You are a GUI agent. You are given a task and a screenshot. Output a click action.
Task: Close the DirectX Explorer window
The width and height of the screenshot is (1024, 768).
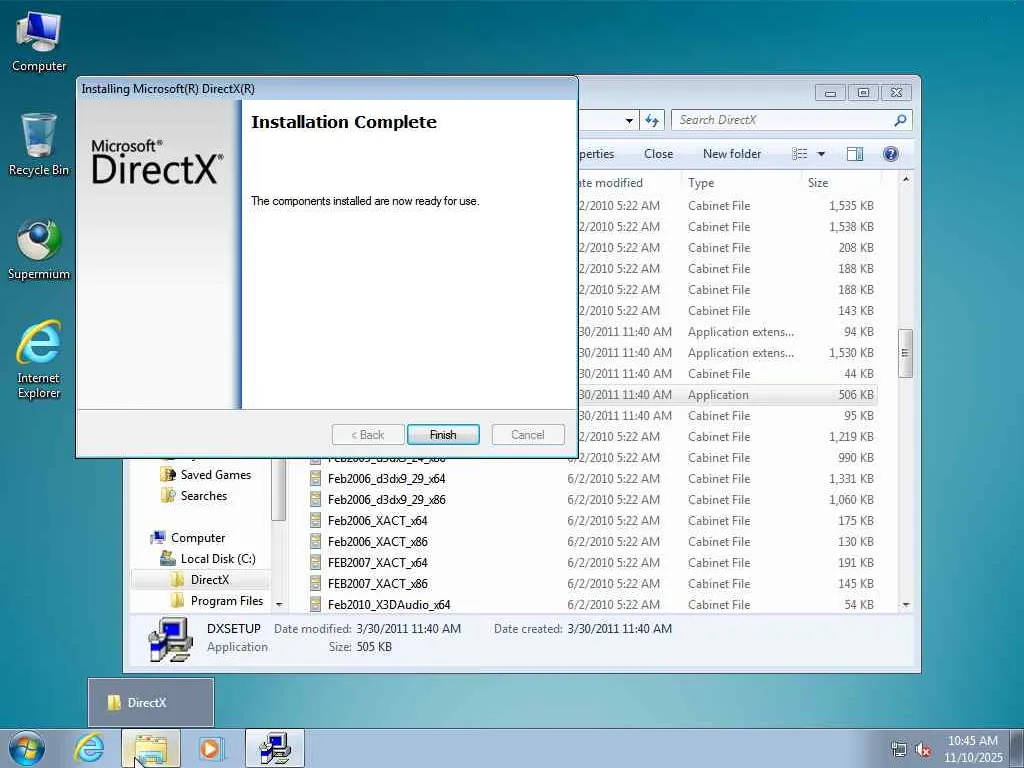pyautogui.click(x=897, y=93)
